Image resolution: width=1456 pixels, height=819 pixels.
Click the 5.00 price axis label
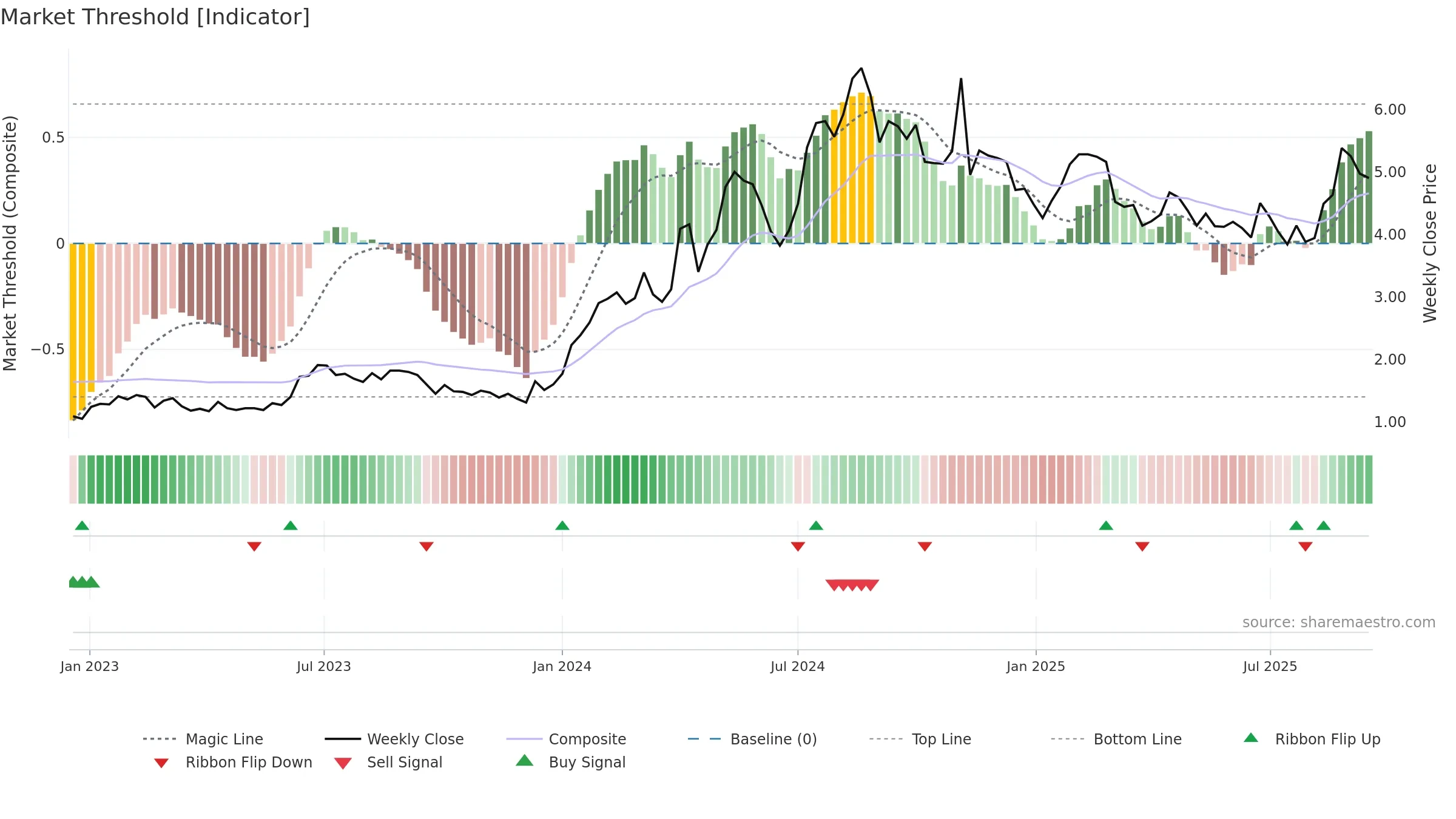(x=1390, y=172)
